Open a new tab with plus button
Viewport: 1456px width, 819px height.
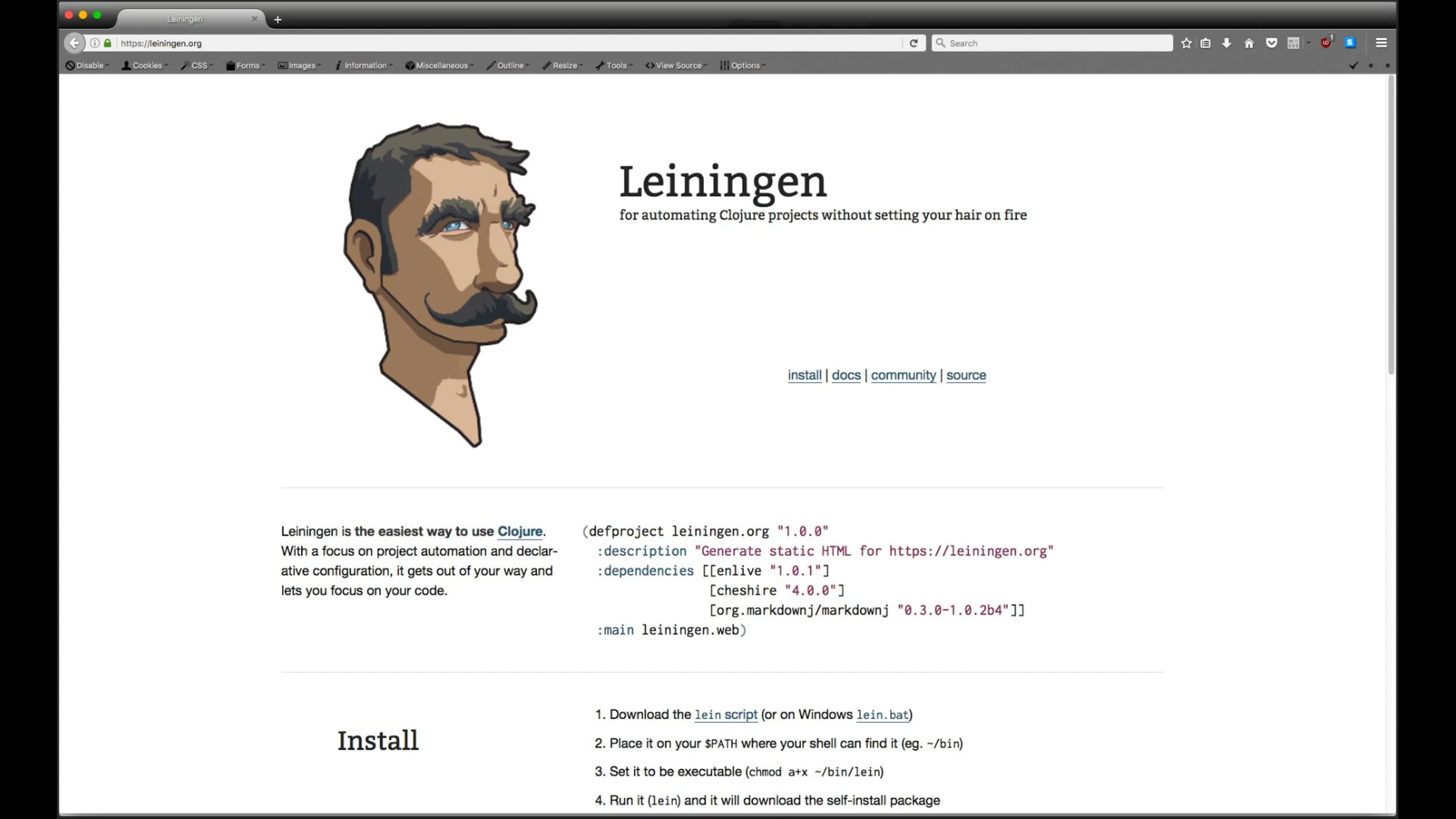277,19
